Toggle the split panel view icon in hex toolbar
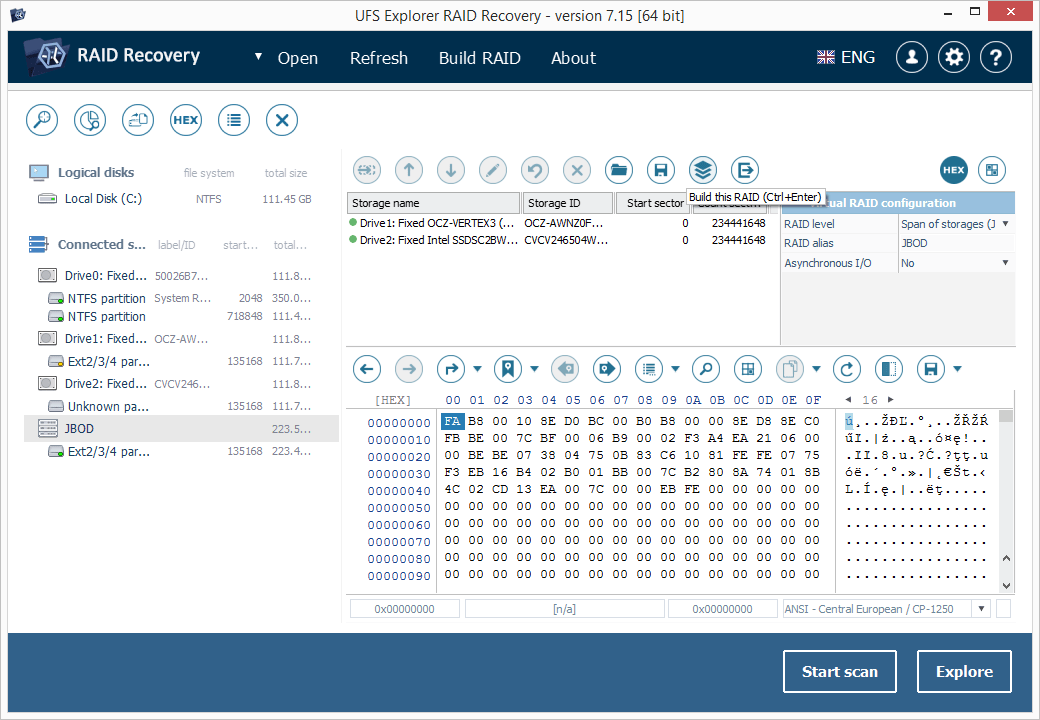This screenshot has height=720, width=1040. 889,369
